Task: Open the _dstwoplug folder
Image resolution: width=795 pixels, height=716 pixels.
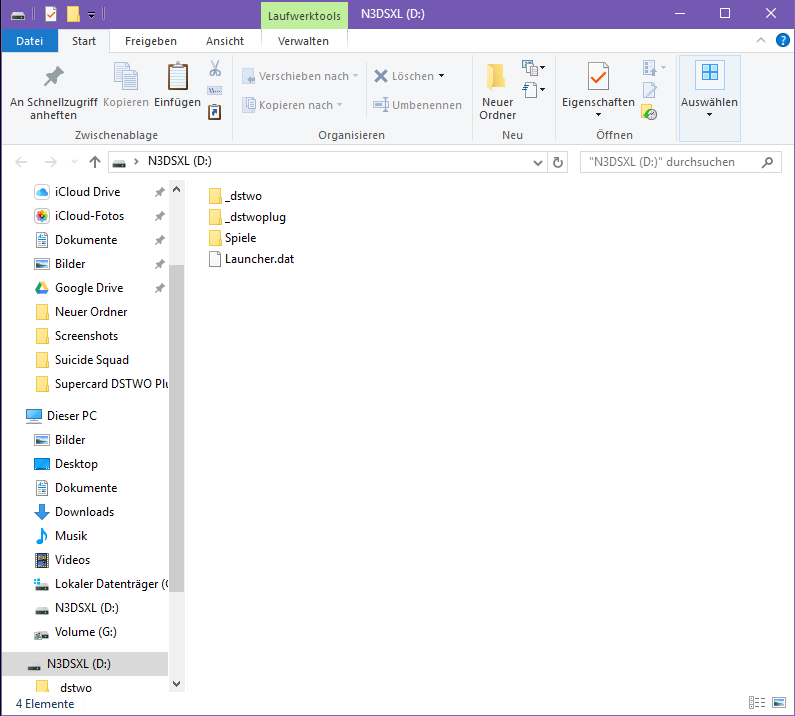Action: click(247, 217)
